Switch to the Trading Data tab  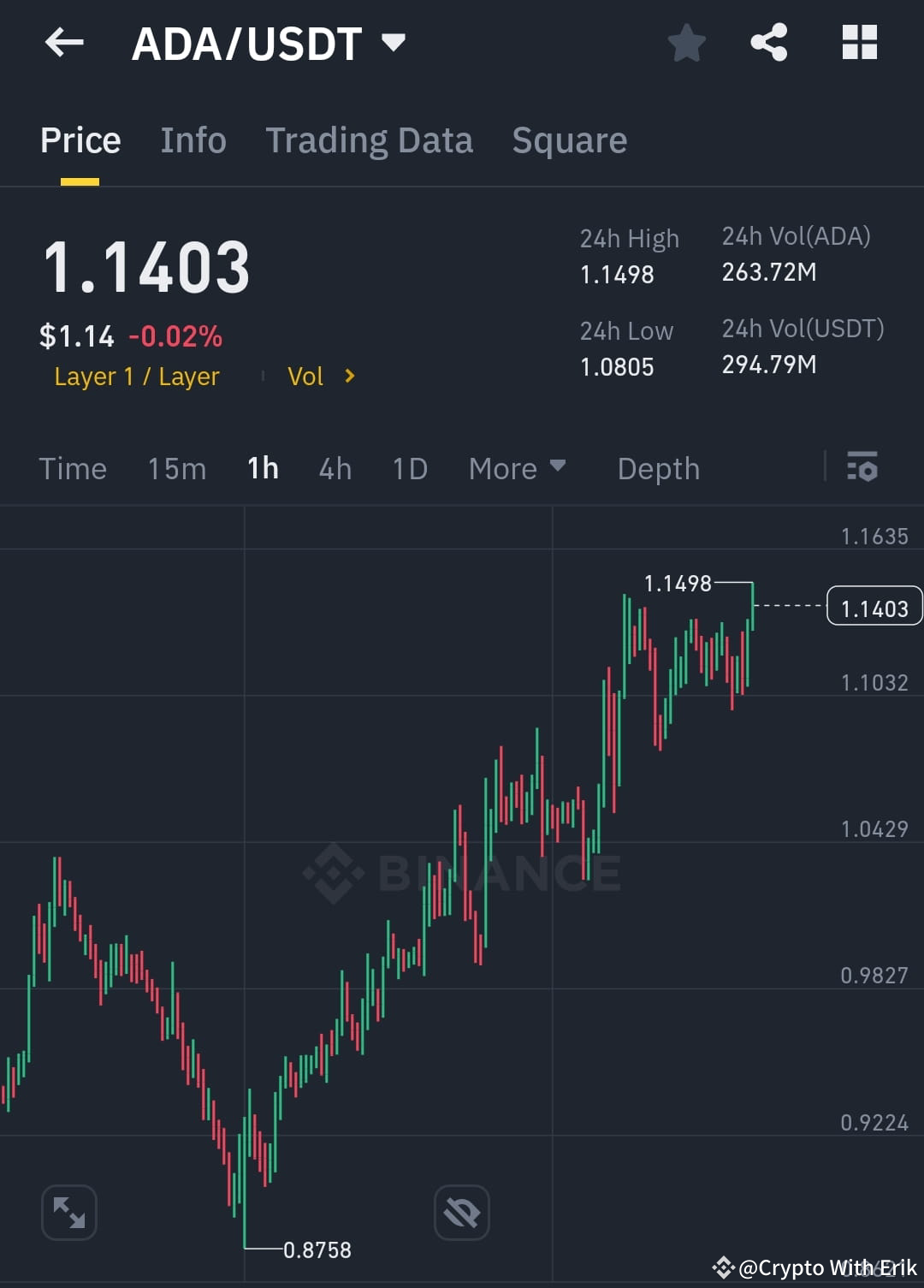coord(370,139)
